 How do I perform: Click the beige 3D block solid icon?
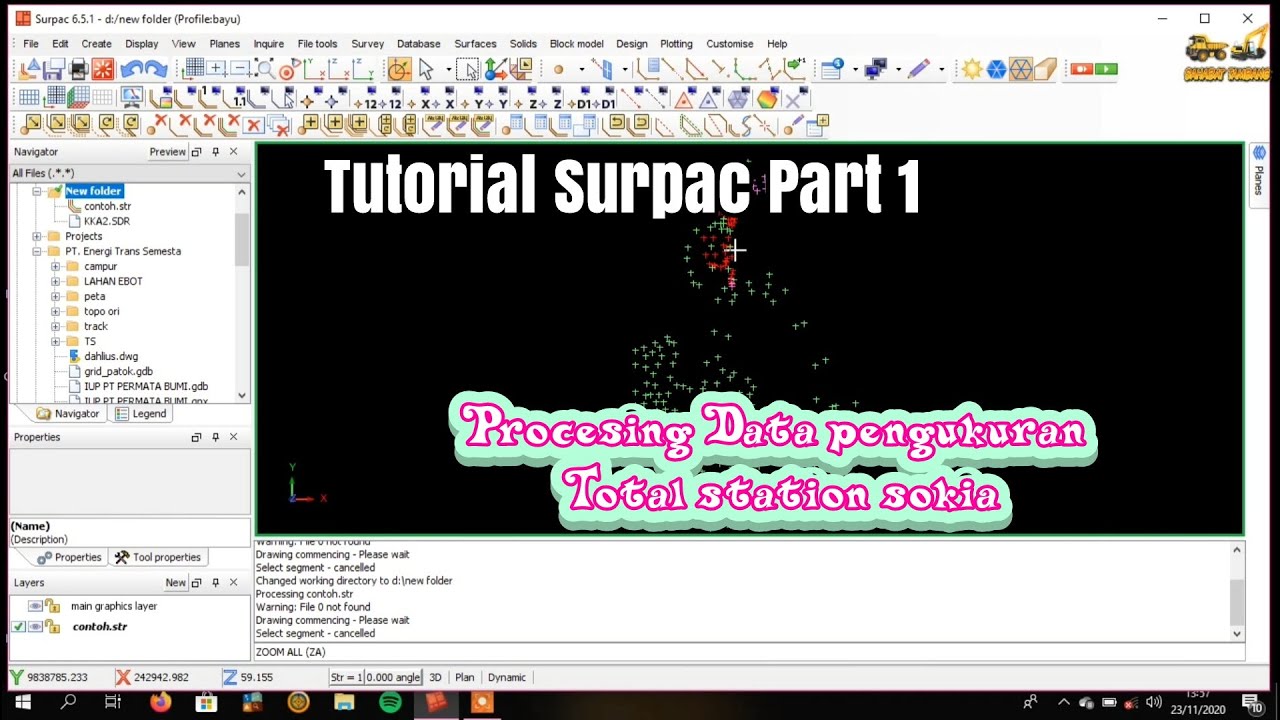[x=1045, y=69]
